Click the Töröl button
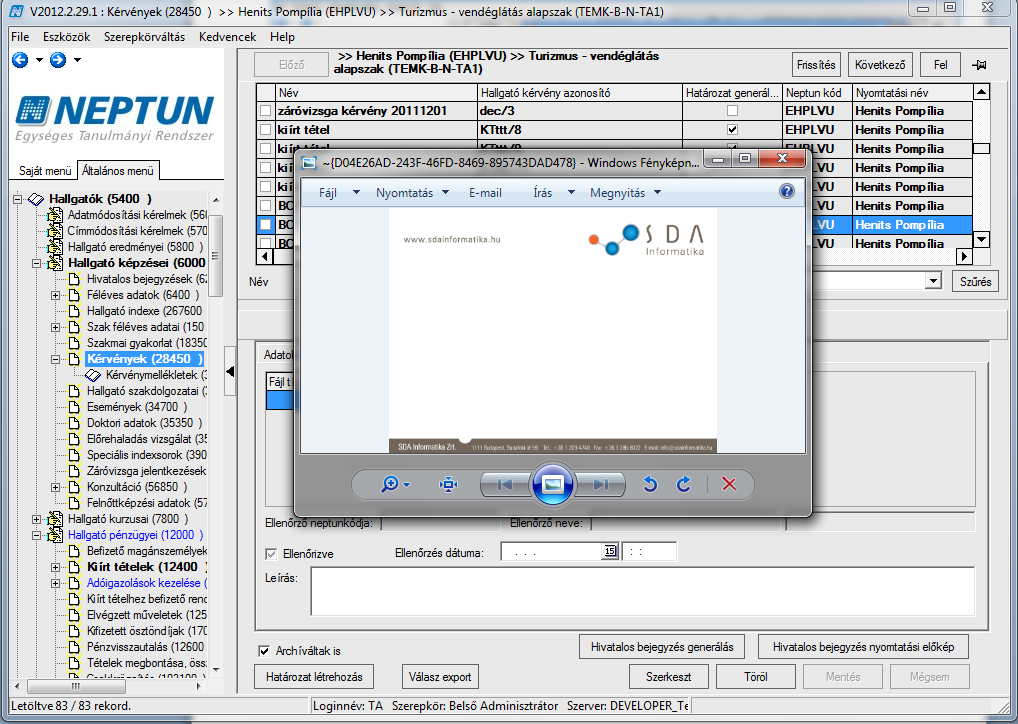This screenshot has height=724, width=1018. (x=756, y=677)
